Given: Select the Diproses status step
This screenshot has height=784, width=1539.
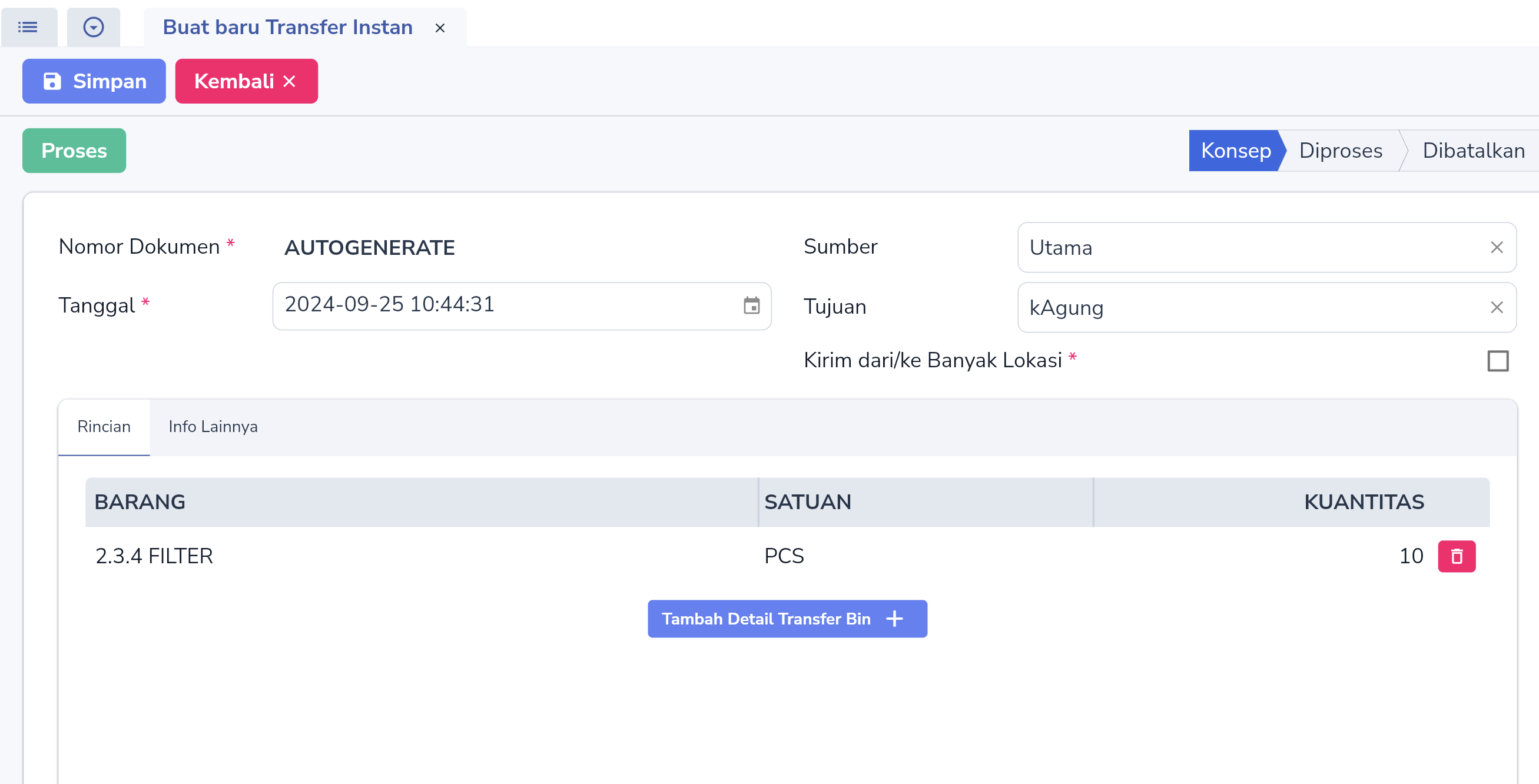Looking at the screenshot, I should 1341,151.
